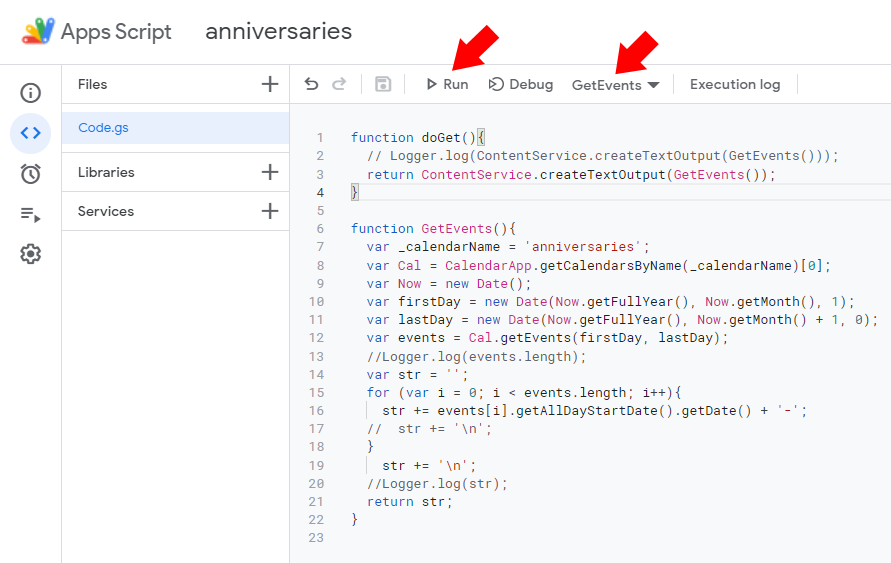Save project with floppy disk icon
Viewport: 891px width, 563px height.
(x=383, y=84)
